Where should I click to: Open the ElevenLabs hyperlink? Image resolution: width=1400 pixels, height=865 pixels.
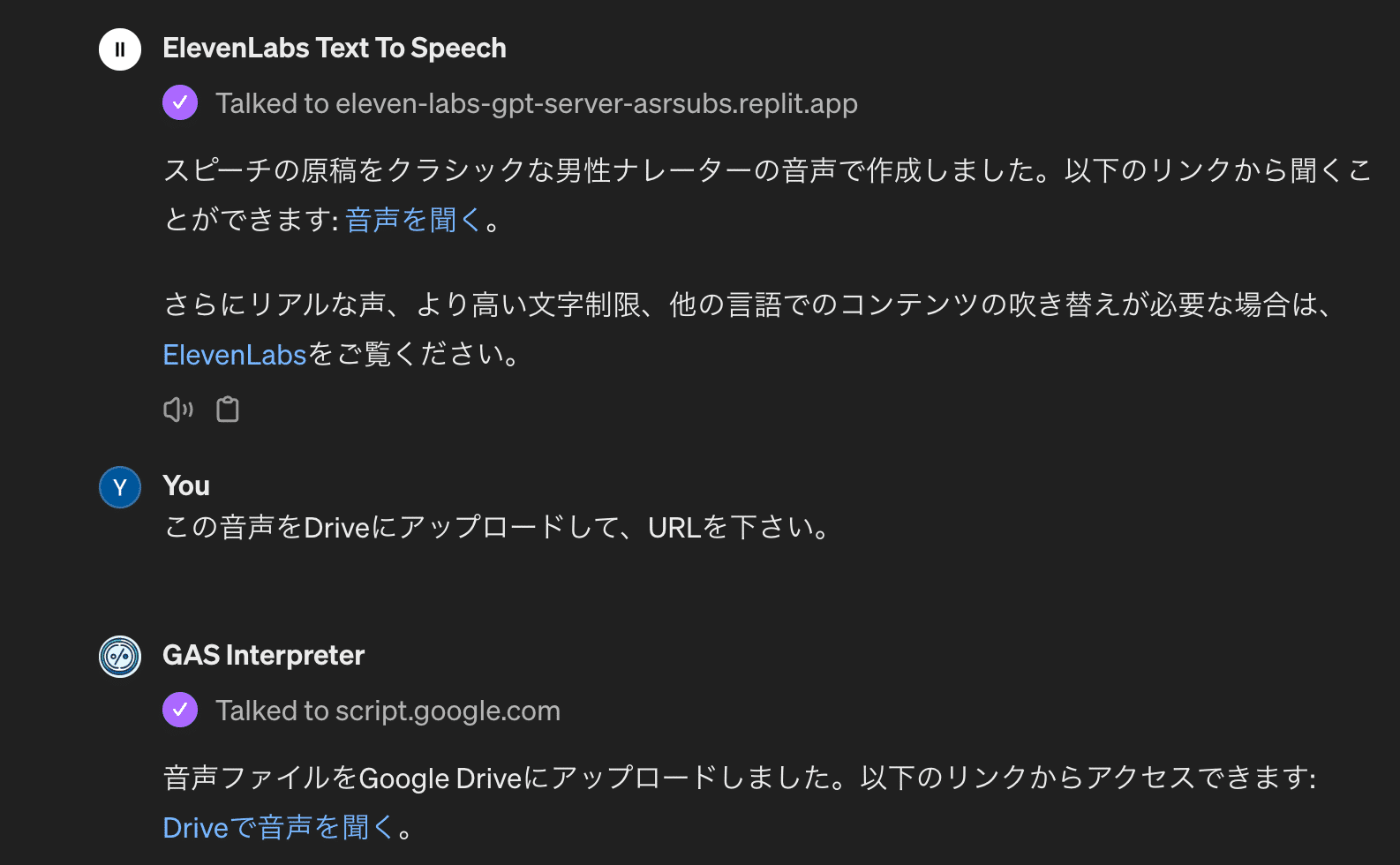pos(235,355)
